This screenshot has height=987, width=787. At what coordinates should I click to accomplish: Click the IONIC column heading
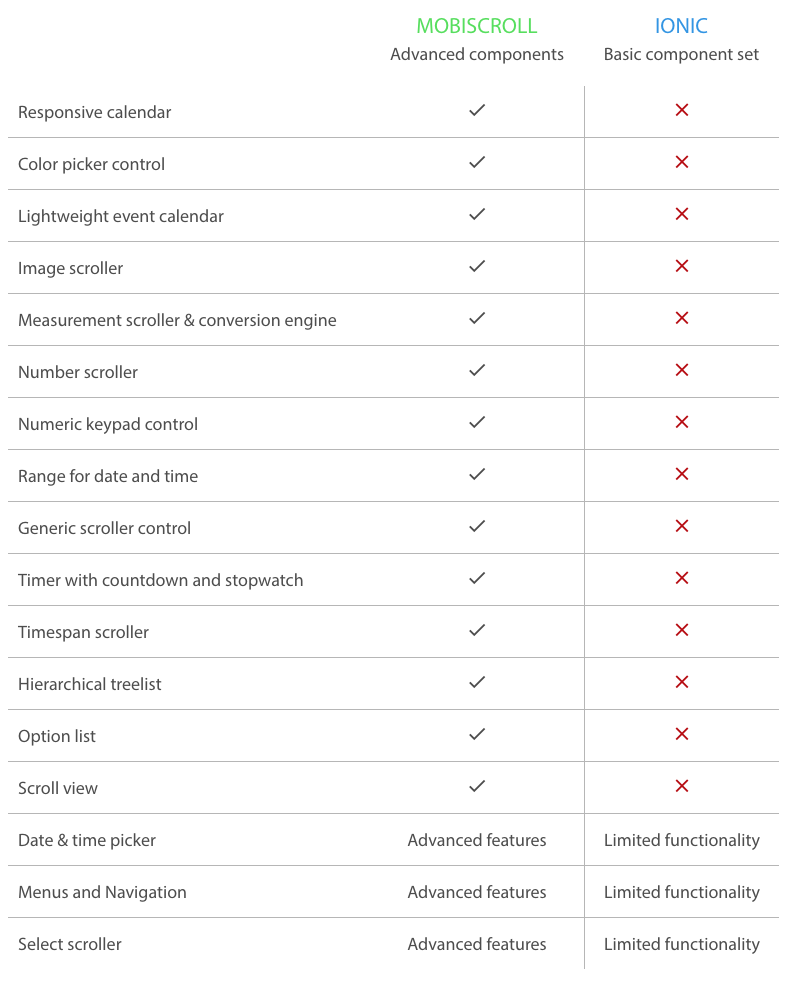point(681,26)
